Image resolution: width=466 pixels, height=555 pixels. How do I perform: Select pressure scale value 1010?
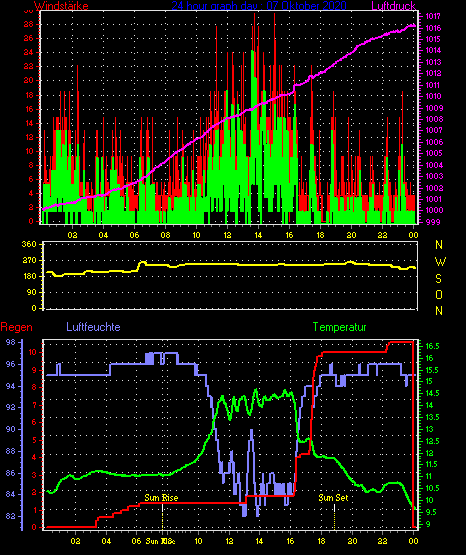coord(433,96)
